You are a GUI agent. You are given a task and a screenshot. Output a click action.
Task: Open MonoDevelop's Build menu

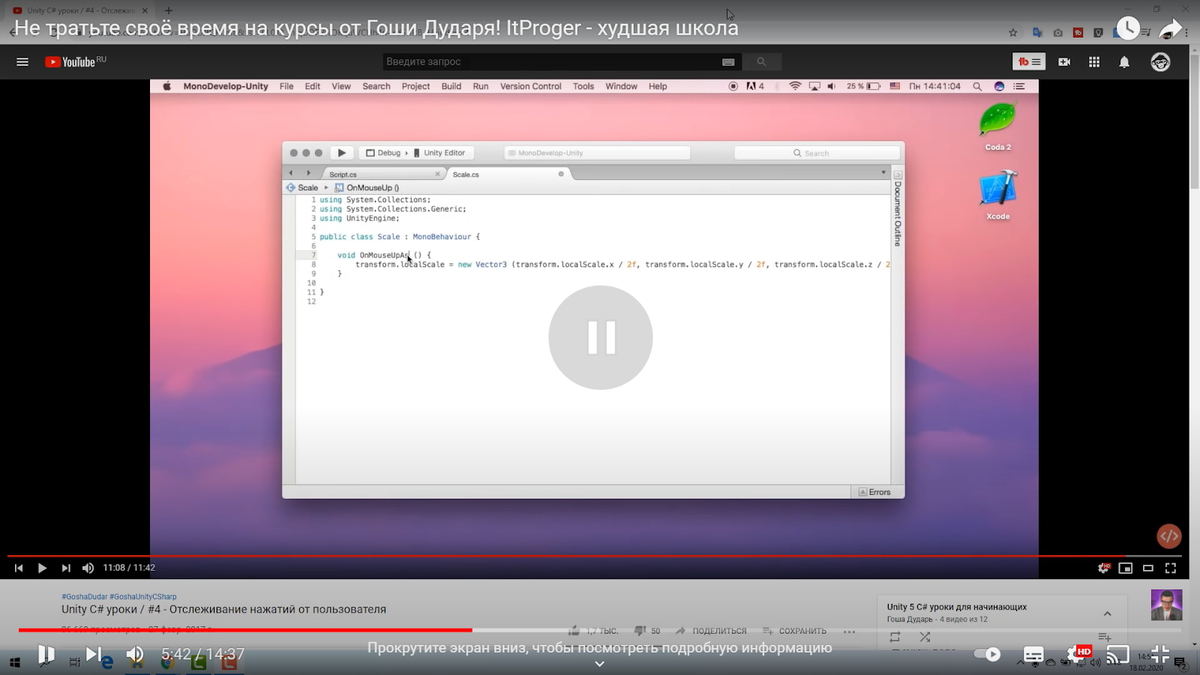click(451, 87)
